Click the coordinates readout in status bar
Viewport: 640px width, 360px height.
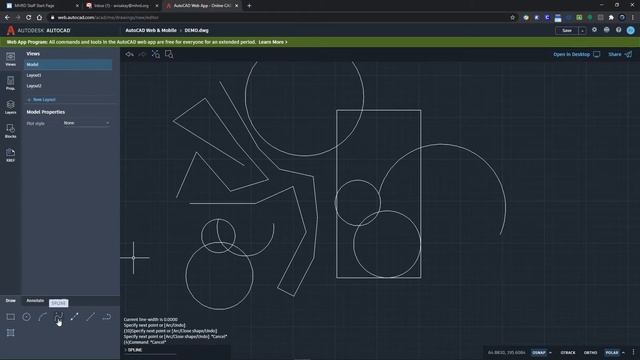click(507, 352)
